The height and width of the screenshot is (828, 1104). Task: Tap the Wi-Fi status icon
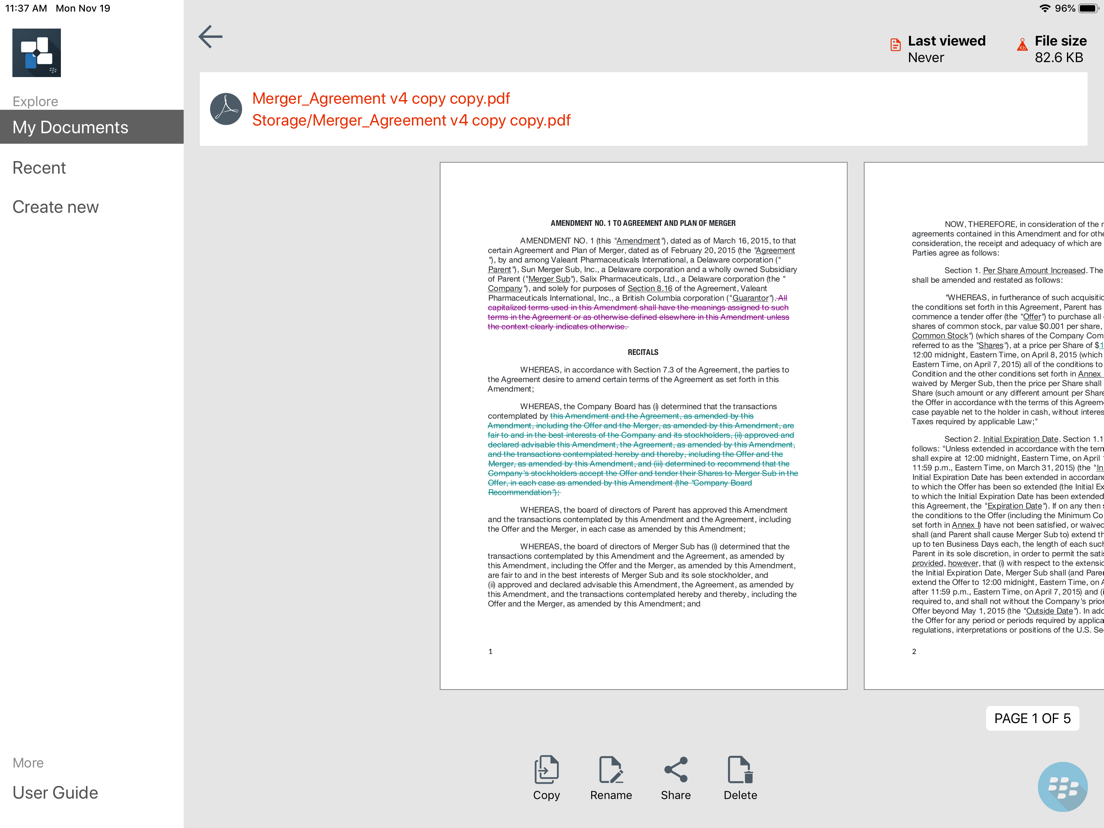(1045, 8)
